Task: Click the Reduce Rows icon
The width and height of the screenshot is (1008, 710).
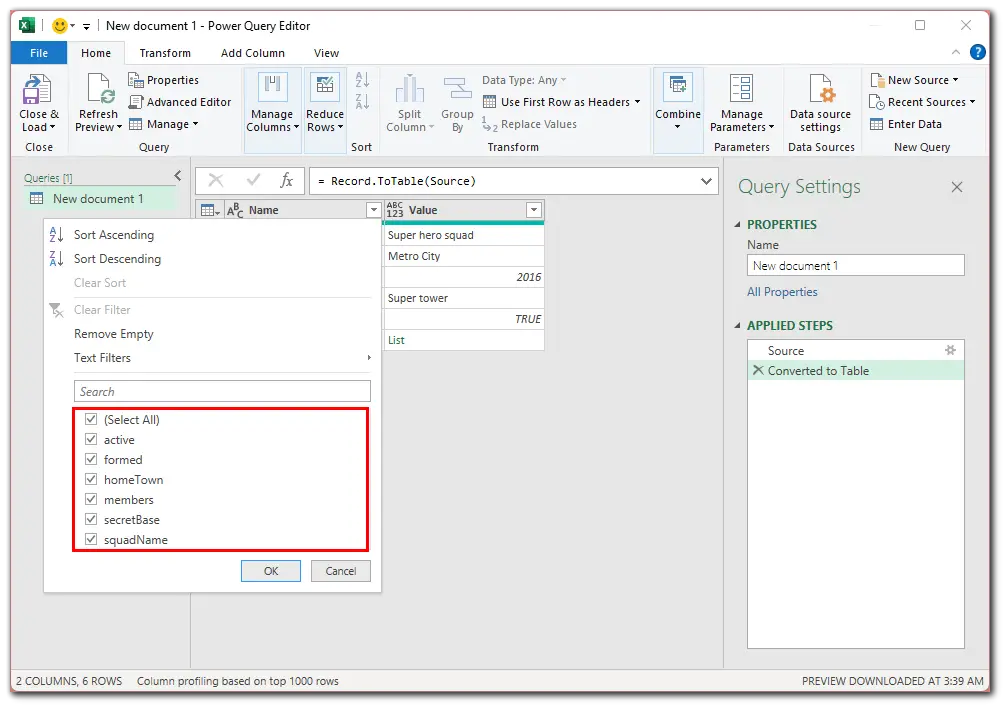Action: point(325,87)
